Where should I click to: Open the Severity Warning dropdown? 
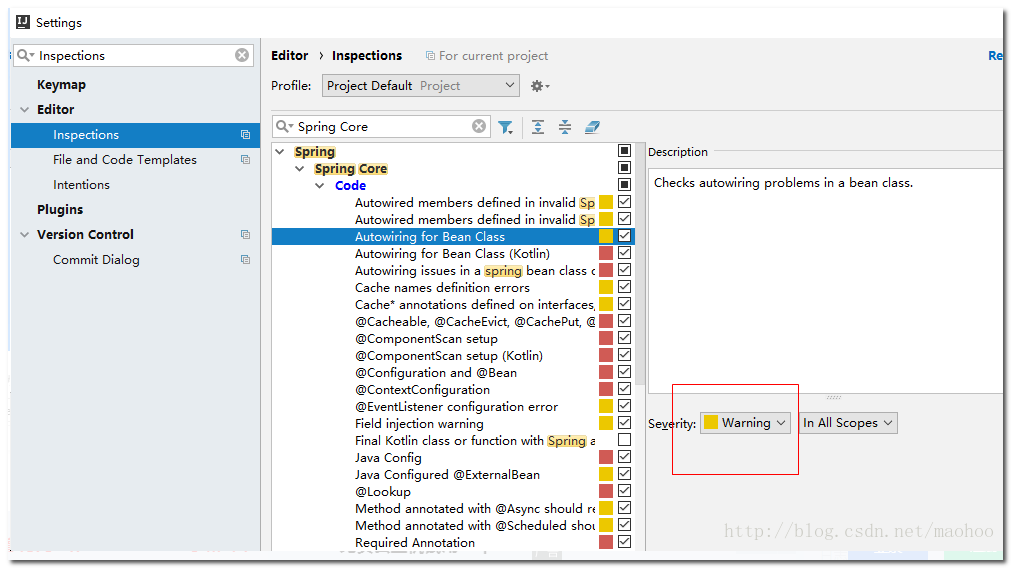coord(745,423)
